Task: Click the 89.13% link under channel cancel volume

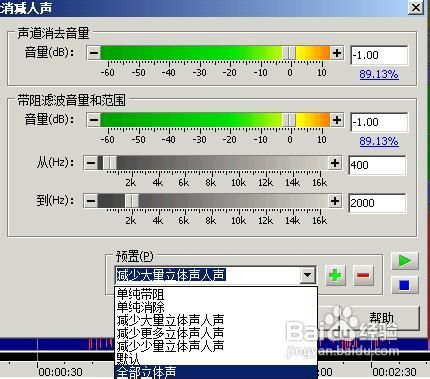Action: click(x=379, y=74)
